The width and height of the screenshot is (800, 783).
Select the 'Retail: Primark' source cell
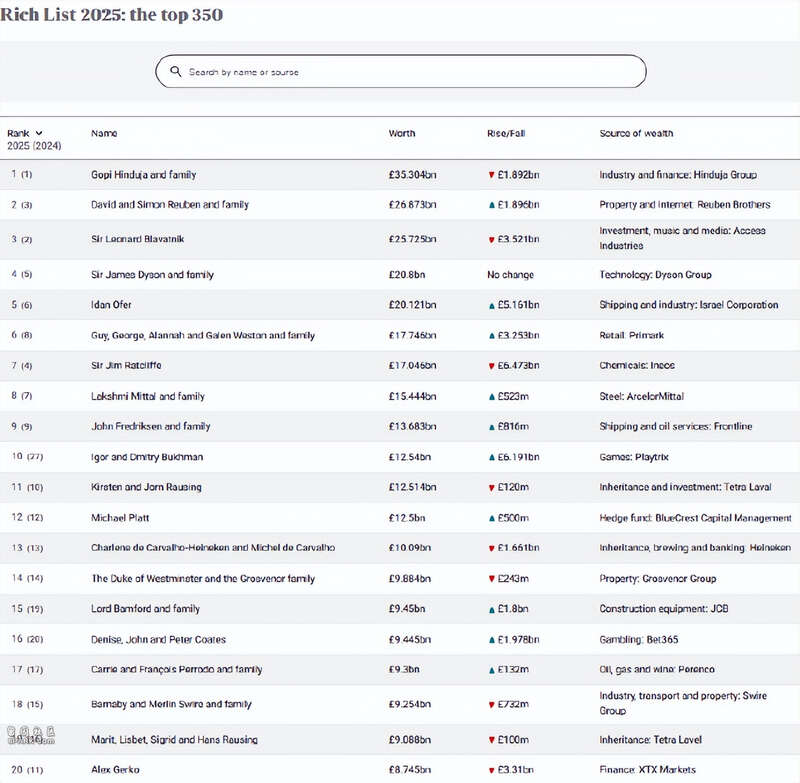(x=632, y=335)
